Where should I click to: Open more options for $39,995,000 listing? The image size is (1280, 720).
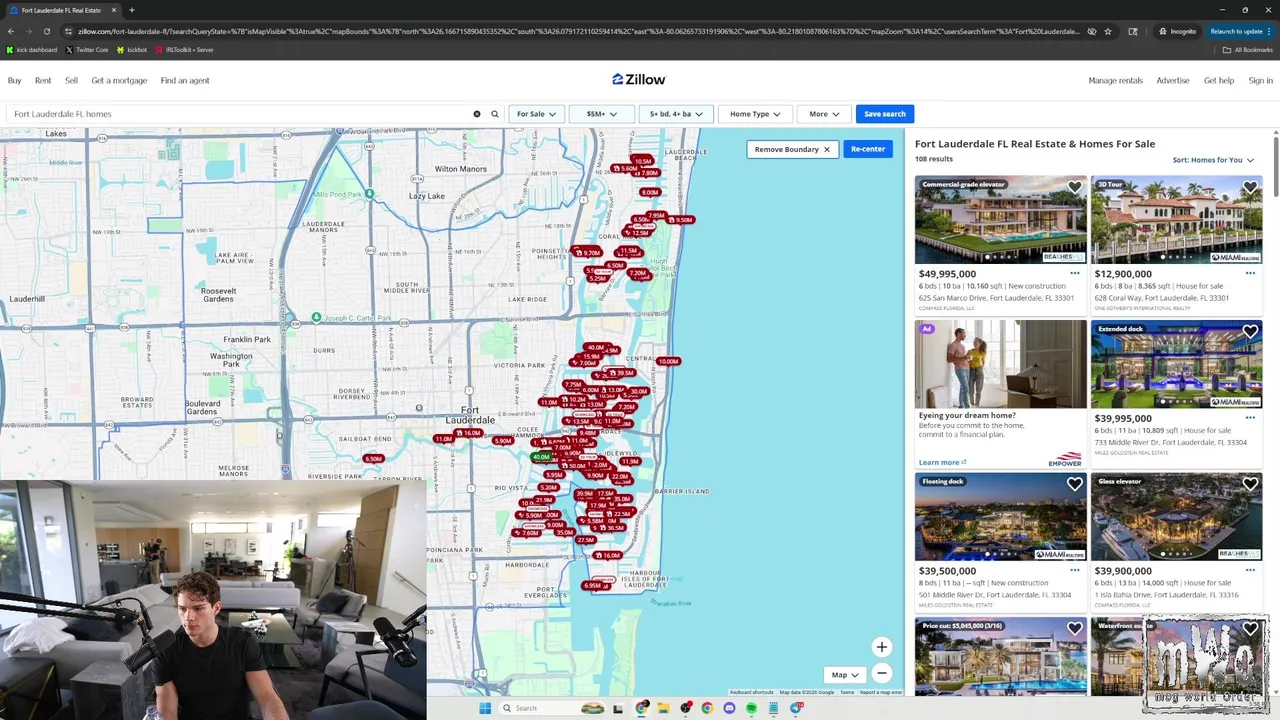pyautogui.click(x=1250, y=418)
